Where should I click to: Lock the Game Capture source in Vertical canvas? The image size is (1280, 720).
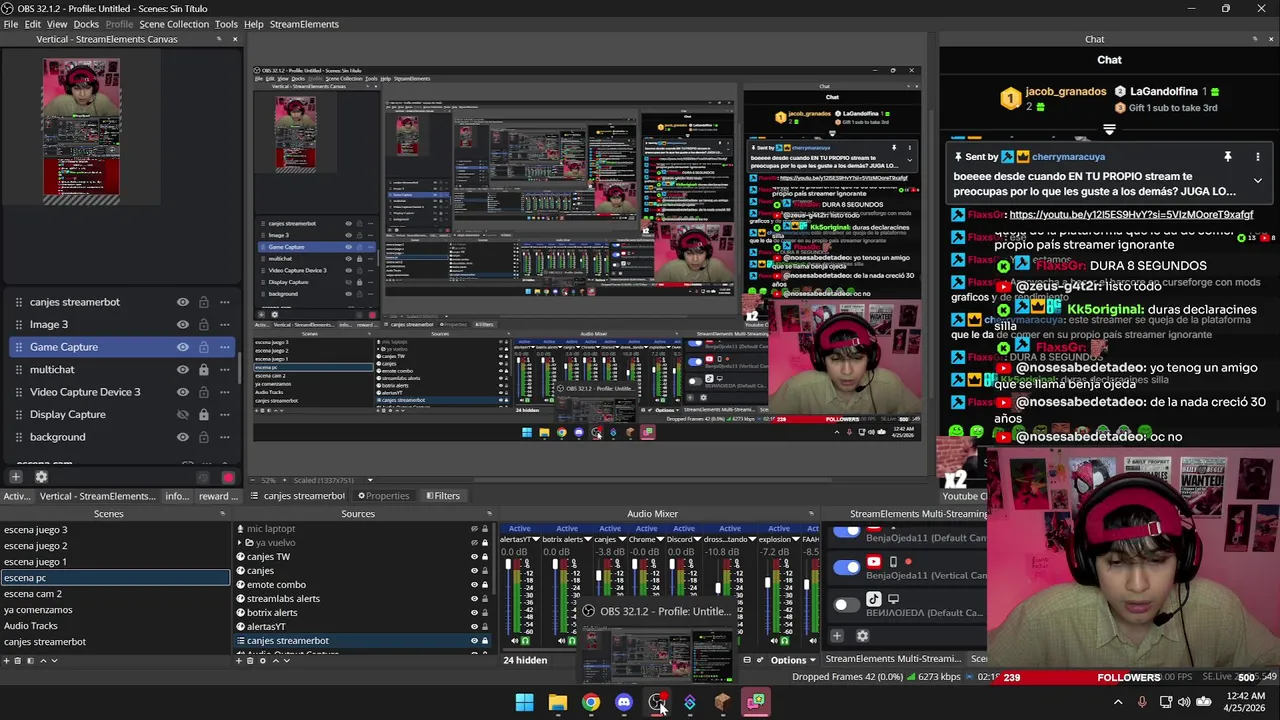203,347
